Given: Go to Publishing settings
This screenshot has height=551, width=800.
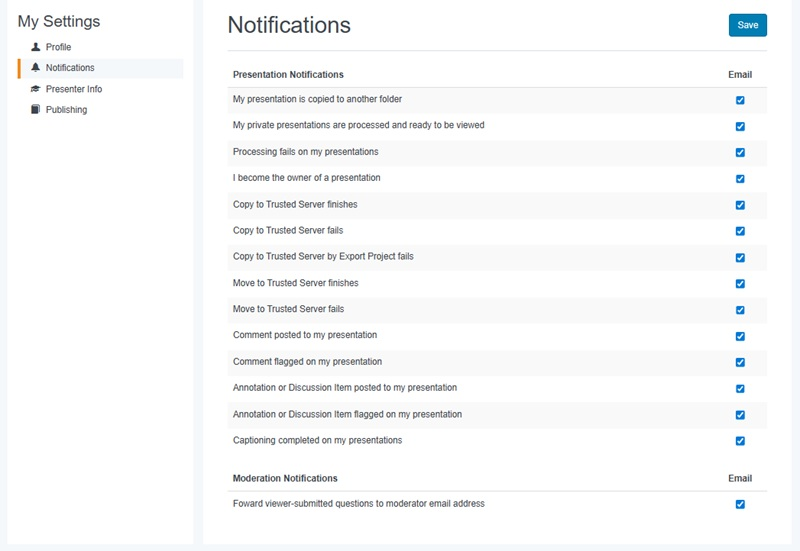Looking at the screenshot, I should [66, 110].
